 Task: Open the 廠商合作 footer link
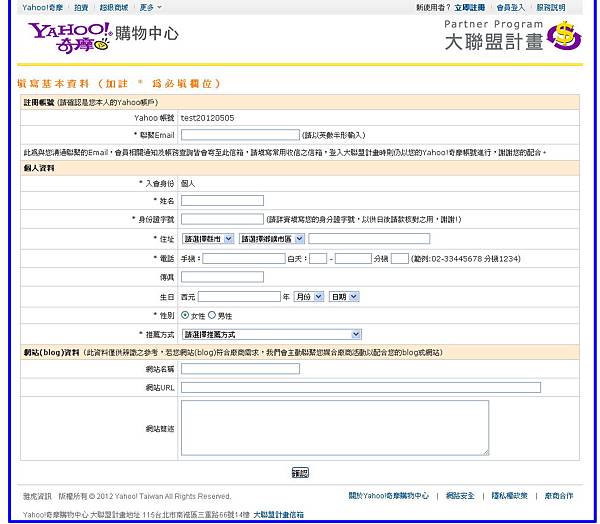coord(559,496)
